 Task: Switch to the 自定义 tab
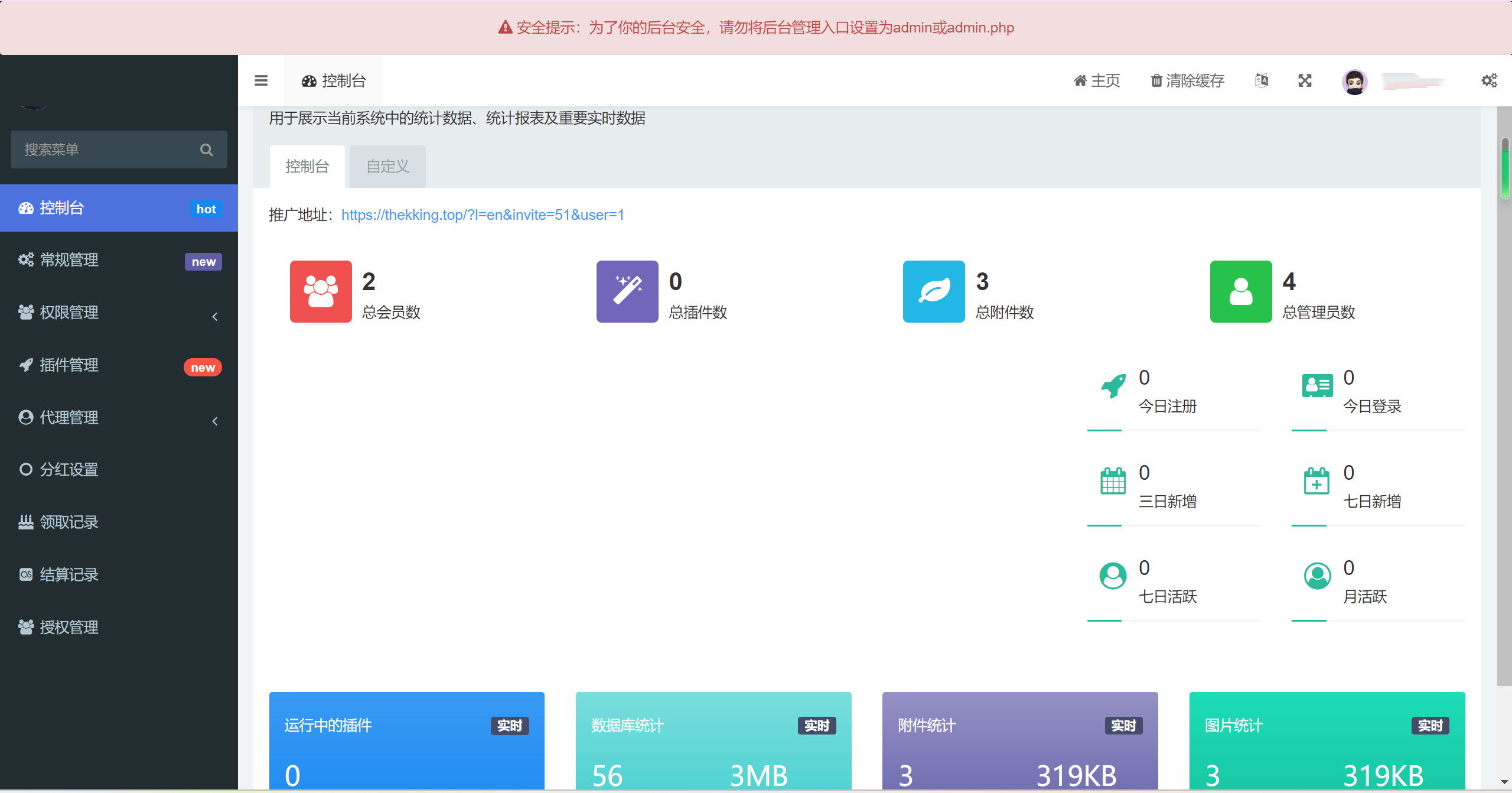(x=387, y=167)
